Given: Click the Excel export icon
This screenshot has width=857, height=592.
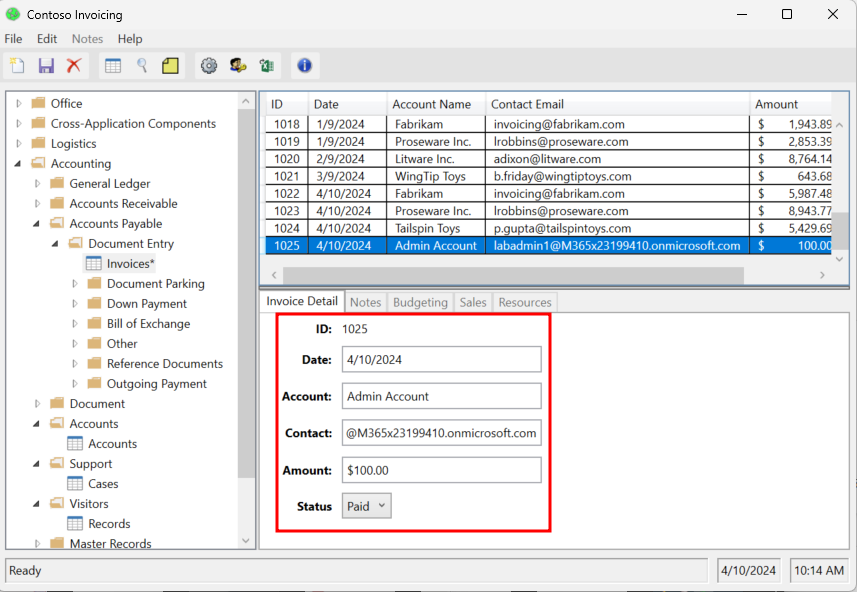Looking at the screenshot, I should click(x=267, y=66).
